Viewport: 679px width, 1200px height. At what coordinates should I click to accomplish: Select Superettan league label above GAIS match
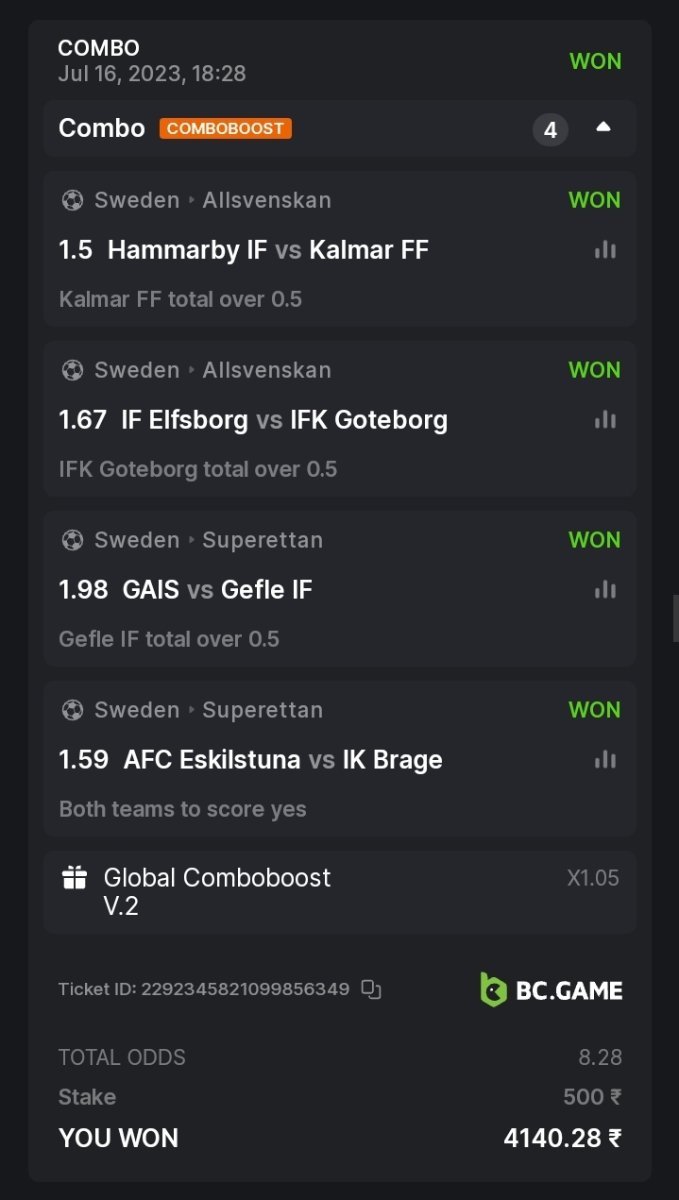[x=262, y=540]
